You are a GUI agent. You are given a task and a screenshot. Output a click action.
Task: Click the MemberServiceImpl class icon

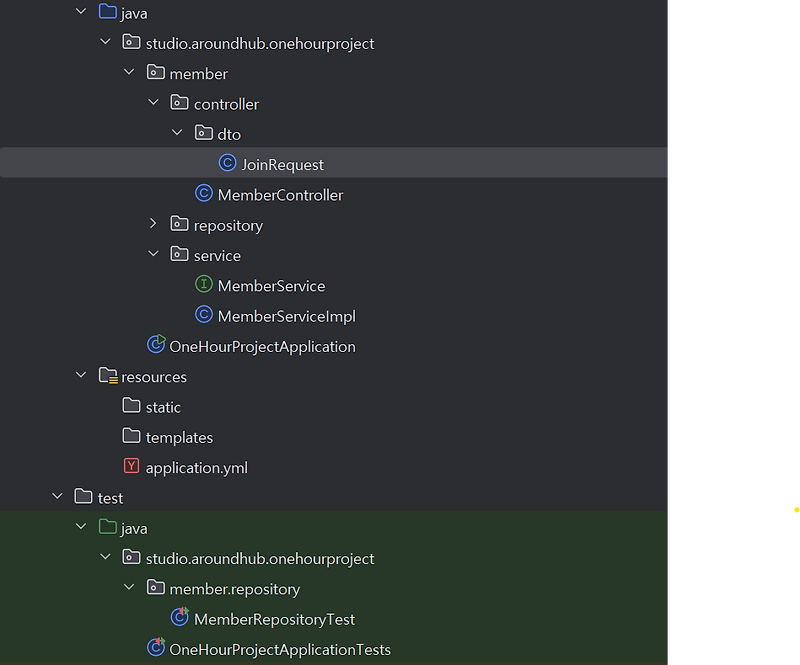coord(204,314)
